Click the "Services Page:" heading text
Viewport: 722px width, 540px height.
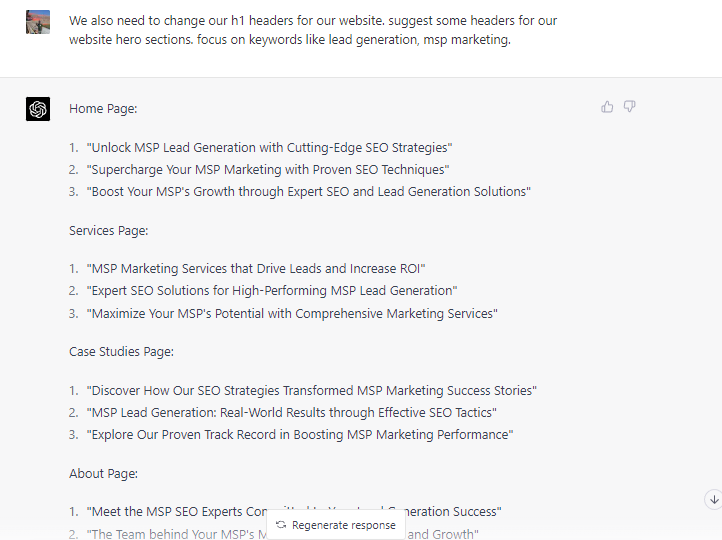(x=109, y=231)
